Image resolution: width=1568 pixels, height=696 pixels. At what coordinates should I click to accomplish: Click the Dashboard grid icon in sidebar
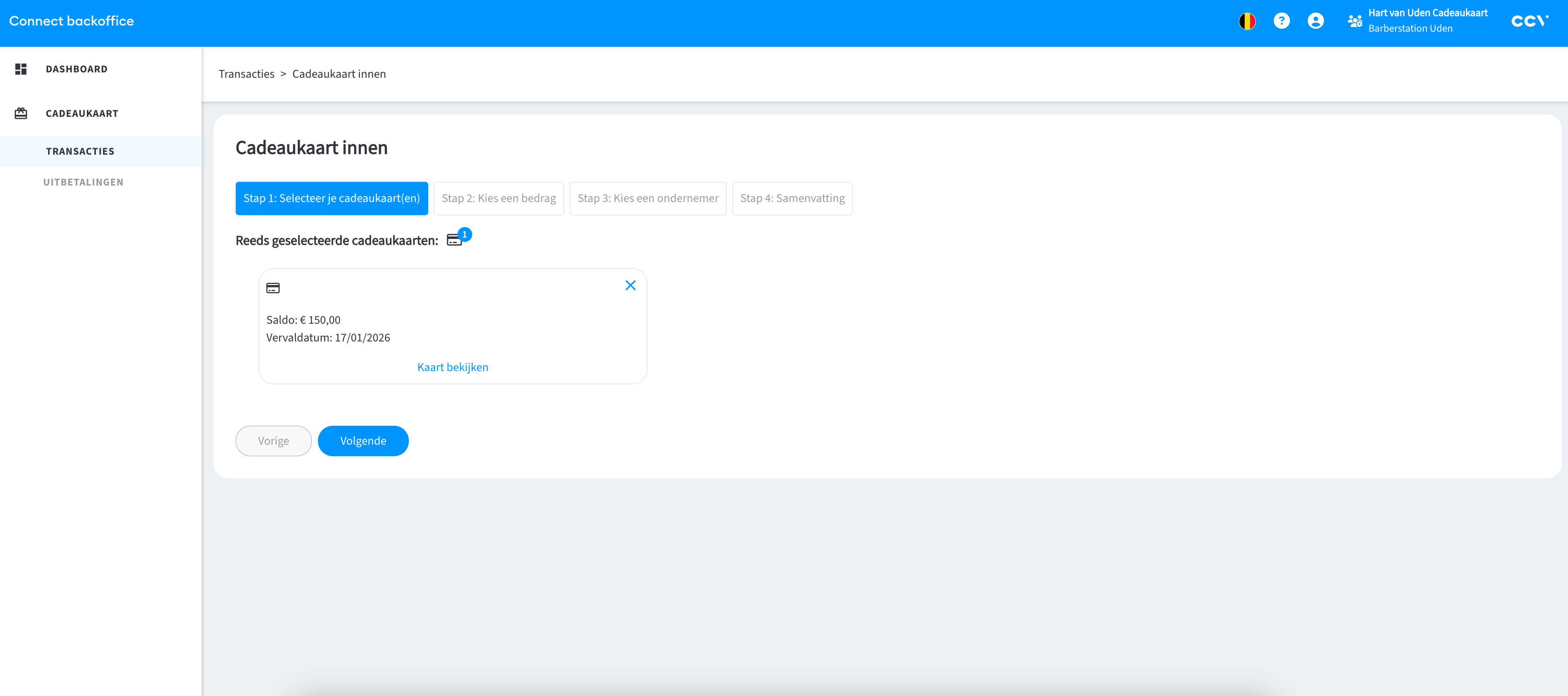tap(21, 70)
